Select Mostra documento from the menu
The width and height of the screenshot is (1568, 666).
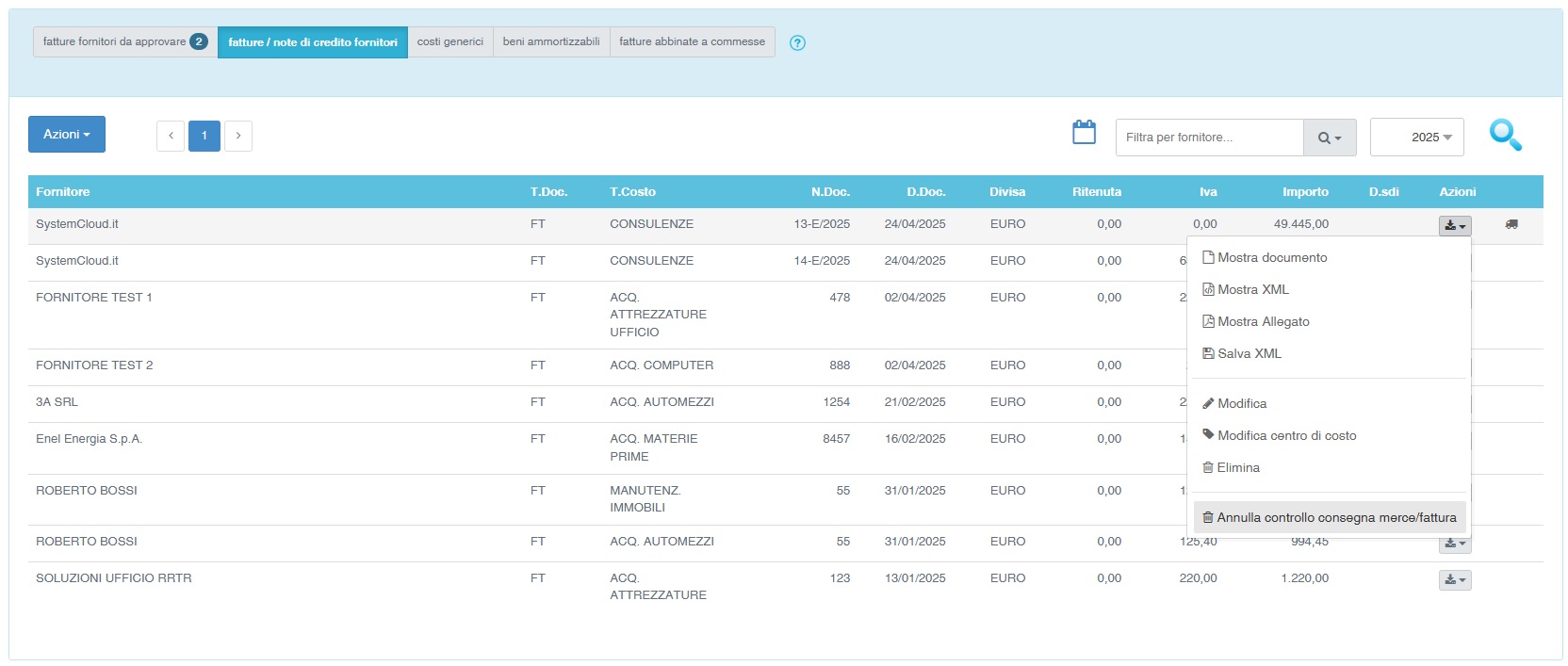tap(1271, 257)
